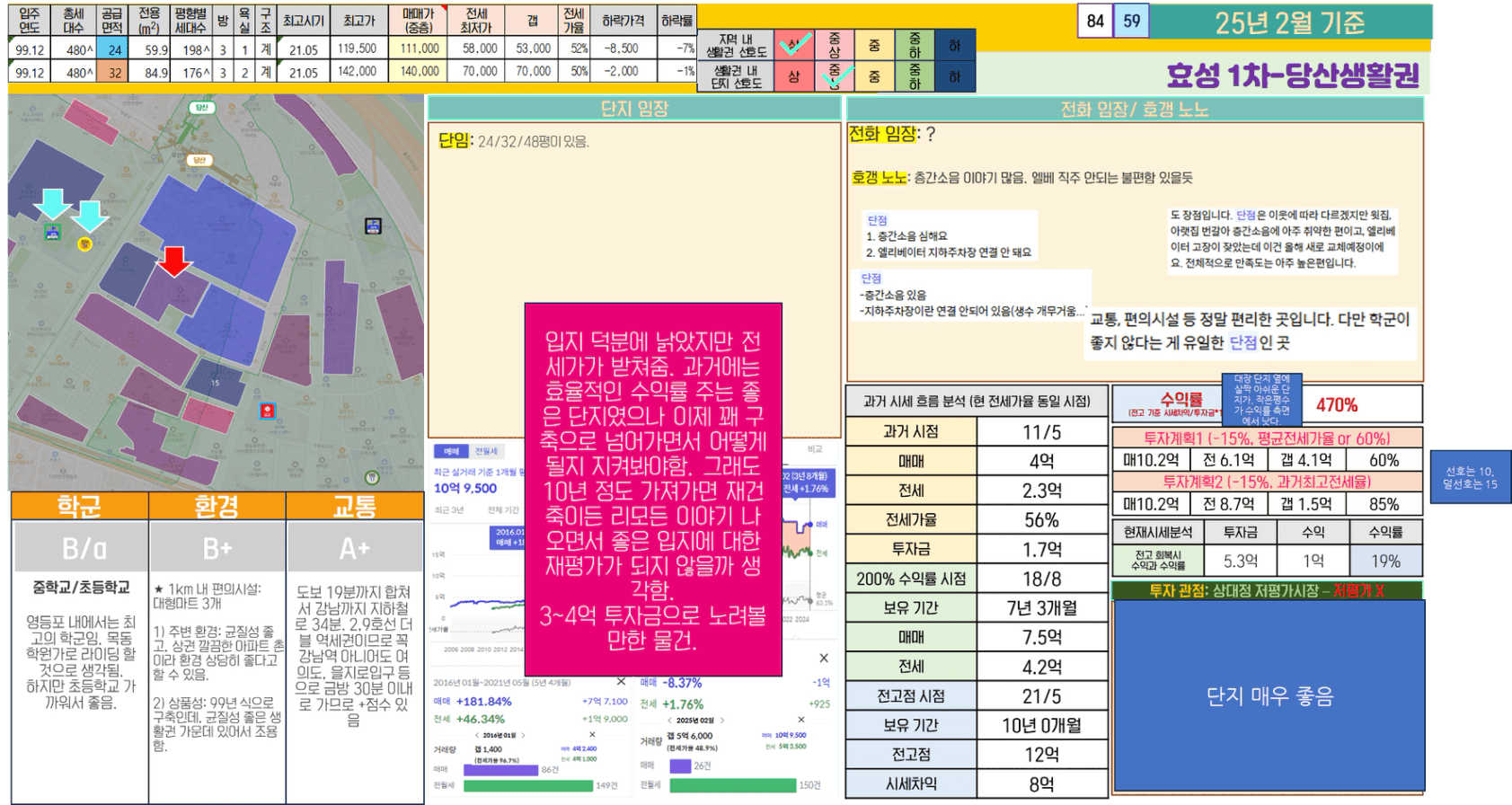Click the 전월세 150건 green volume bar
Viewport: 1512px width, 805px height.
(733, 785)
